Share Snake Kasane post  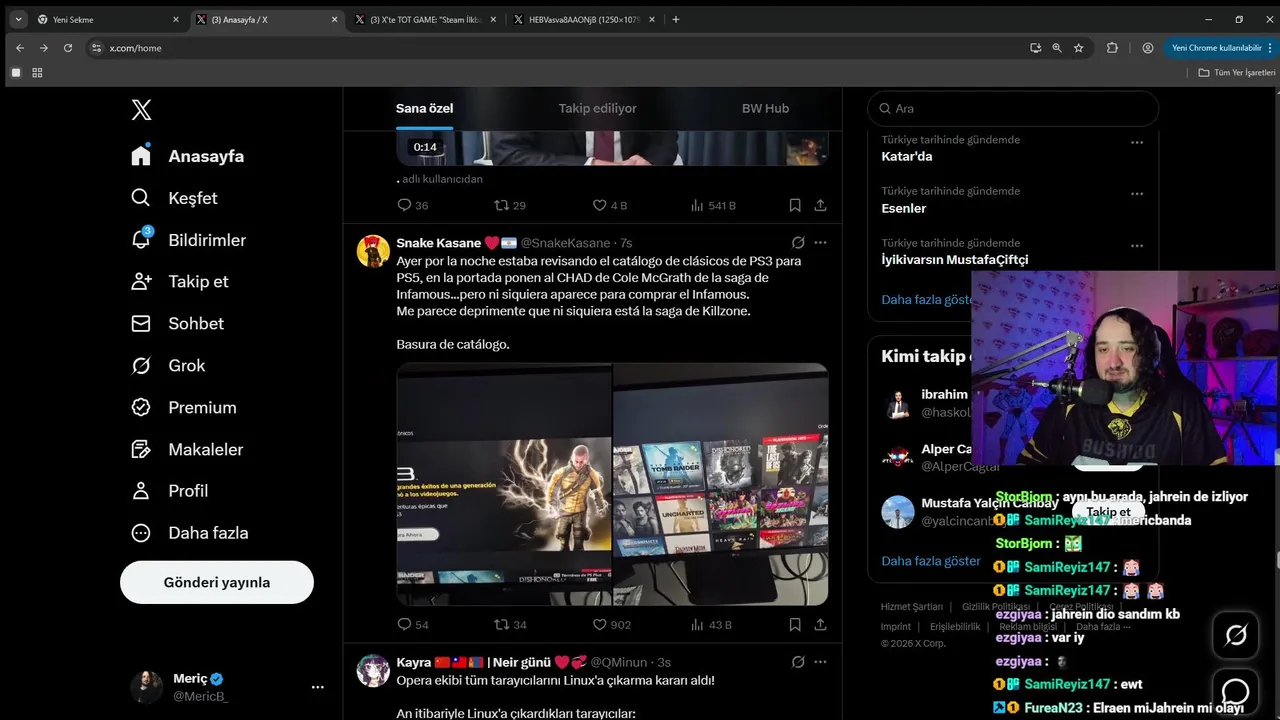pos(821,625)
